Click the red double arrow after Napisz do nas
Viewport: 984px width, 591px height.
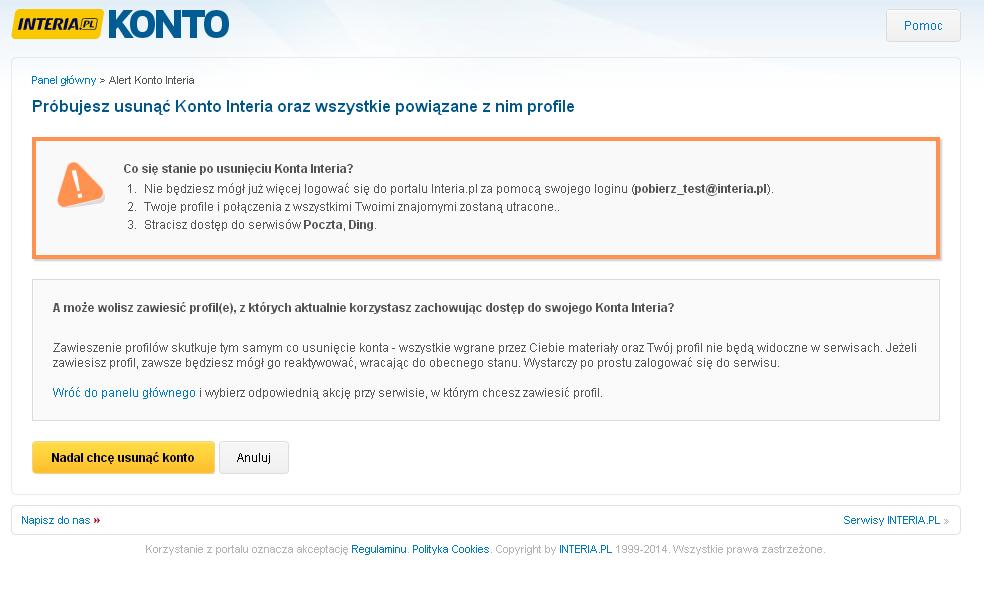[97, 520]
